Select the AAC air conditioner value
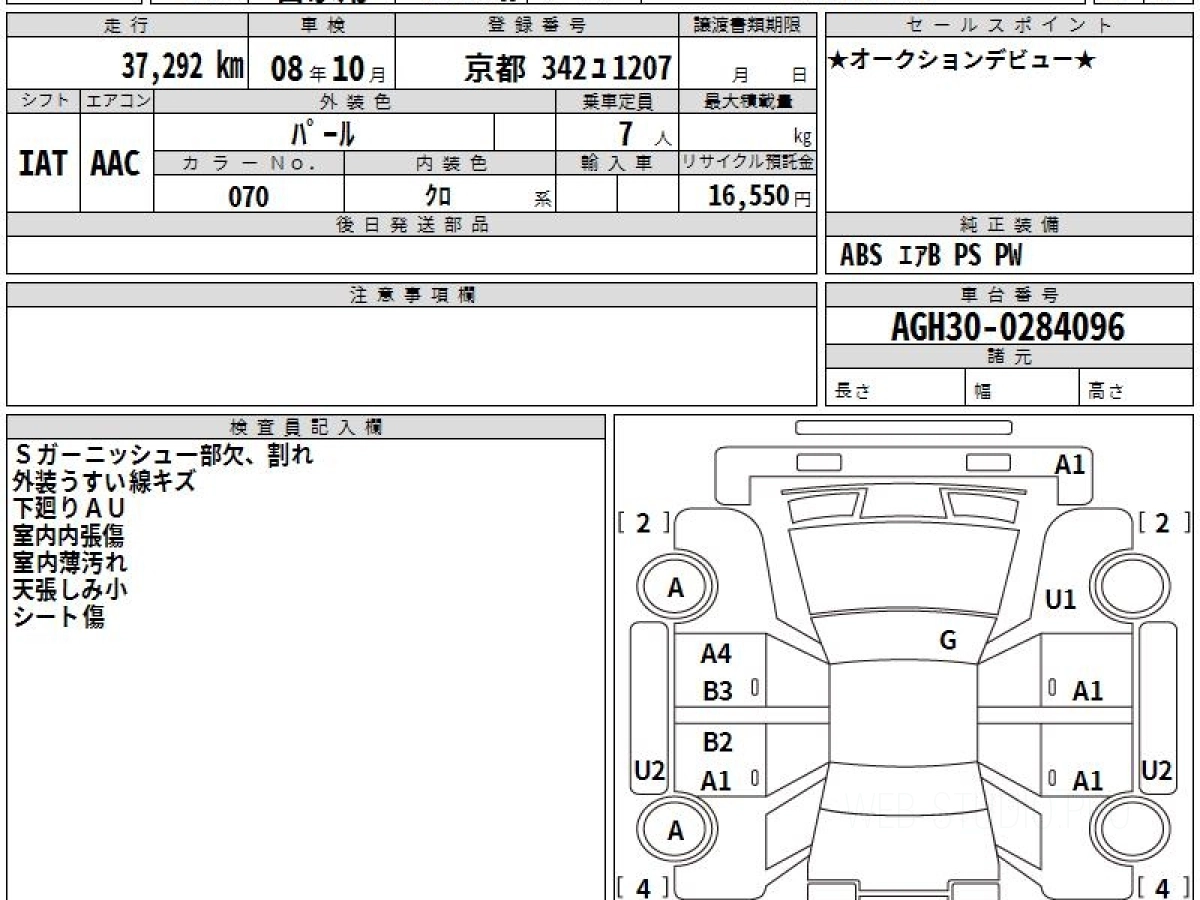Image resolution: width=1200 pixels, height=900 pixels. [x=116, y=165]
